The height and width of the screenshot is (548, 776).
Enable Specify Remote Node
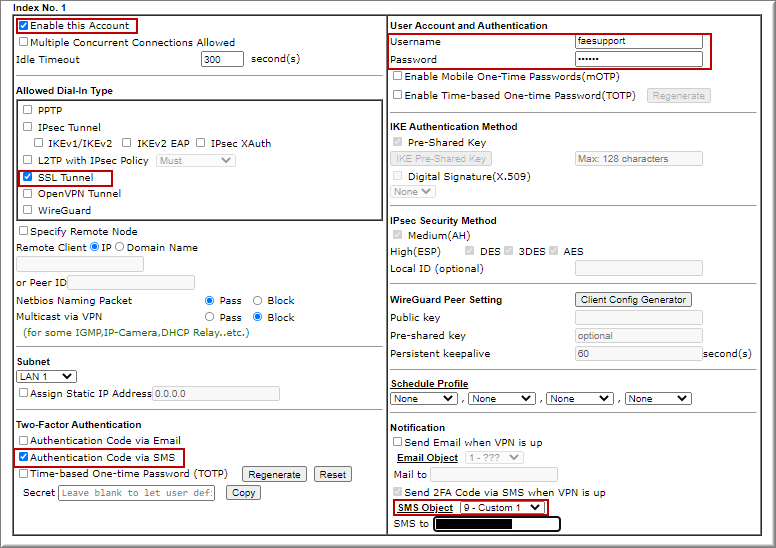pyautogui.click(x=23, y=231)
